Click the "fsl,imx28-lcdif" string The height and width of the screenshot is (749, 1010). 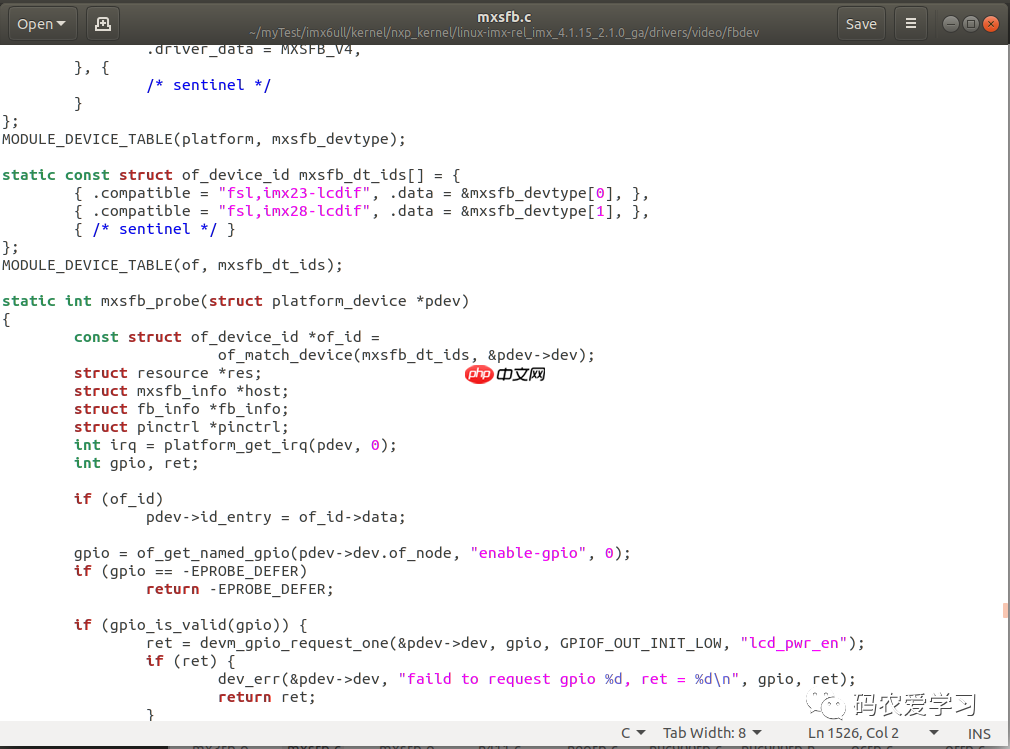294,211
